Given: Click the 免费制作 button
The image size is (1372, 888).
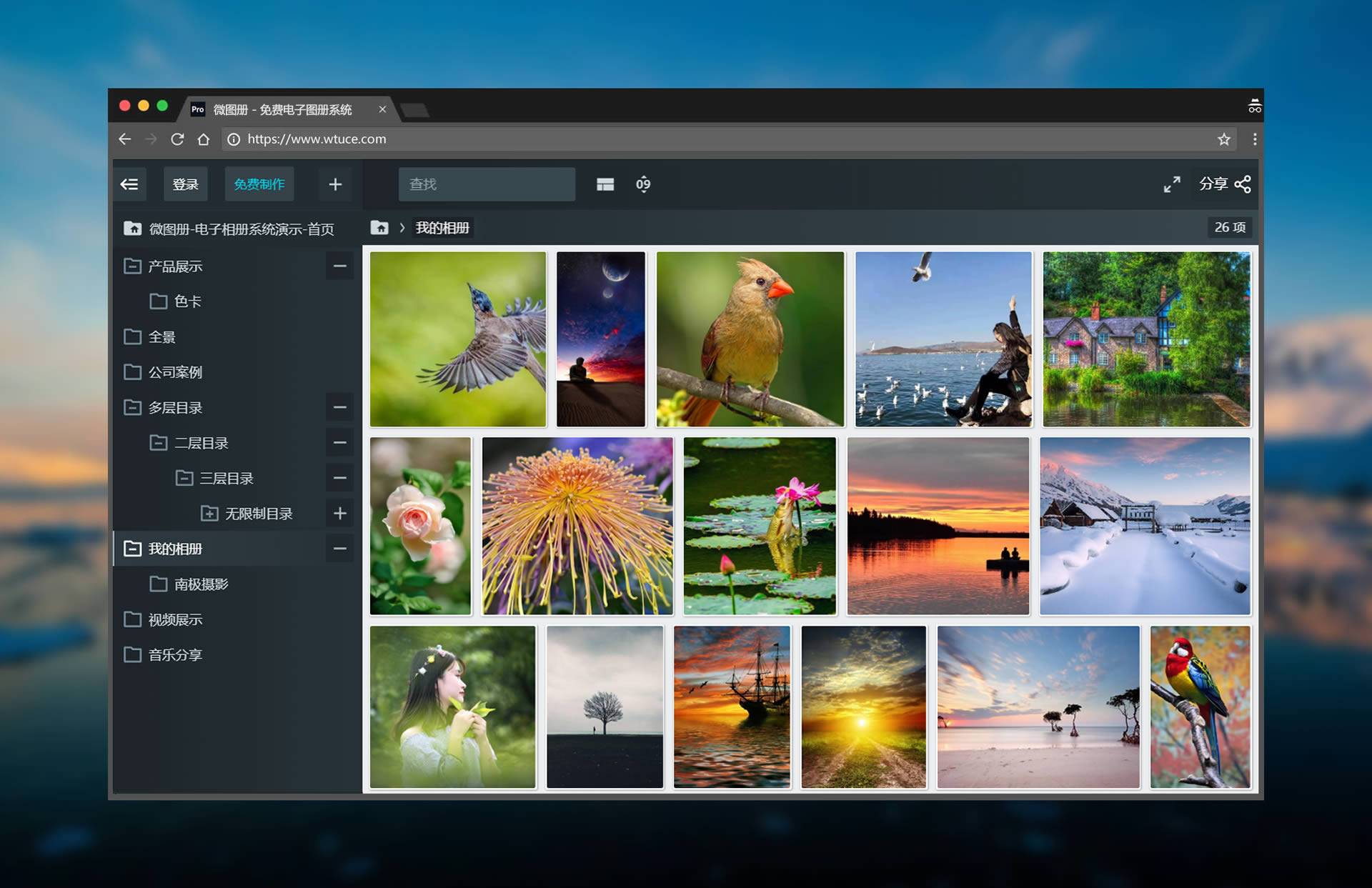Looking at the screenshot, I should (259, 184).
